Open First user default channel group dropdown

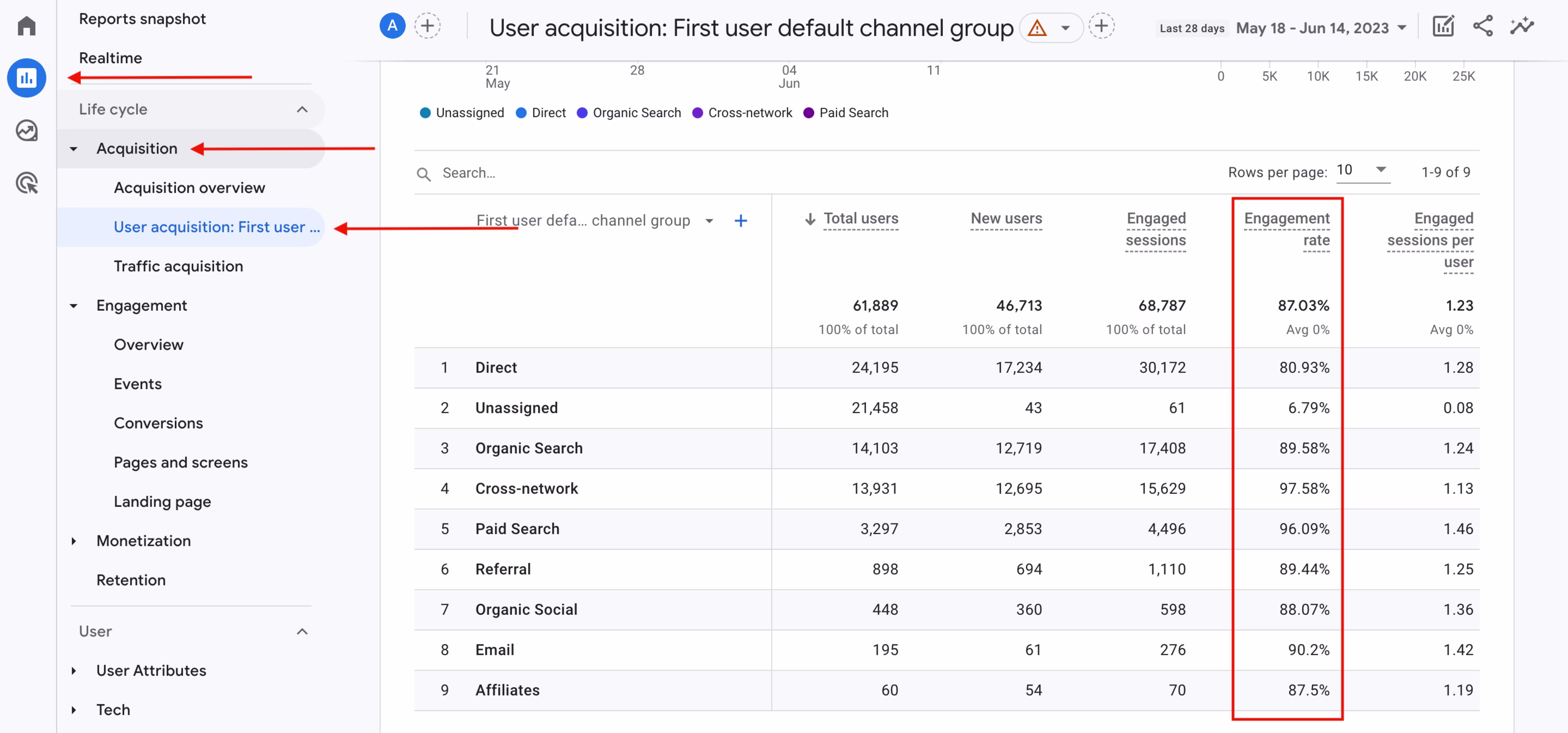(708, 221)
